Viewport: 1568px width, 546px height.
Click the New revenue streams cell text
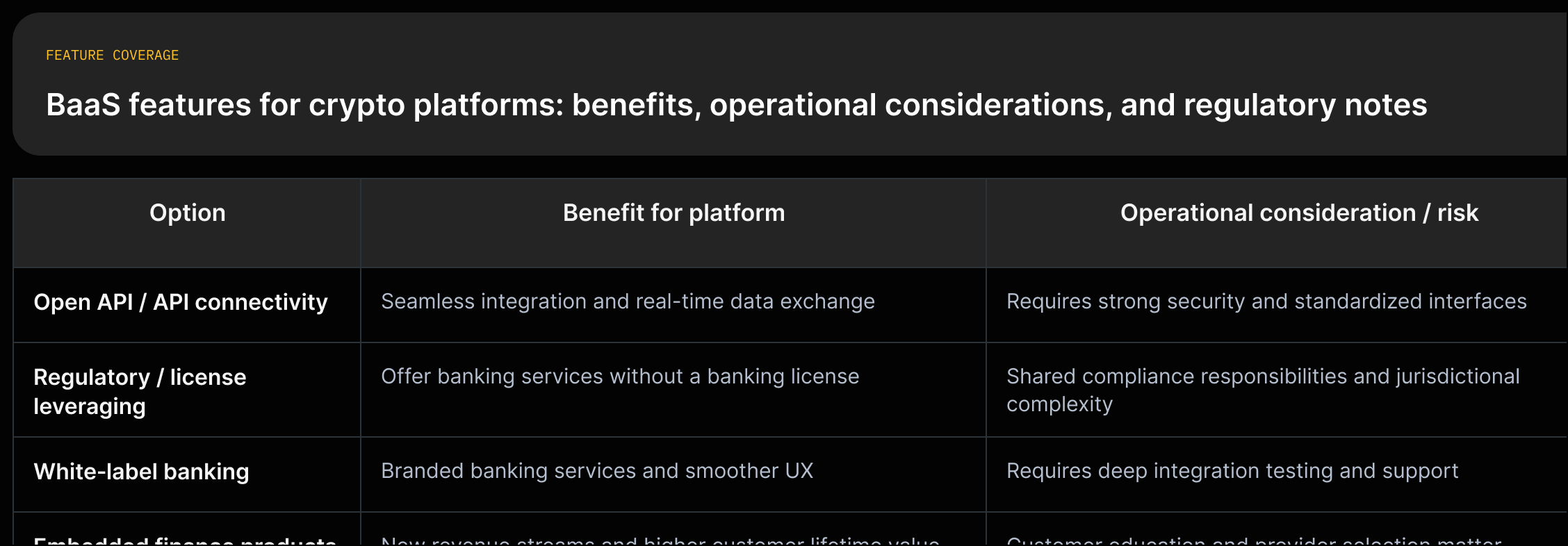point(660,540)
